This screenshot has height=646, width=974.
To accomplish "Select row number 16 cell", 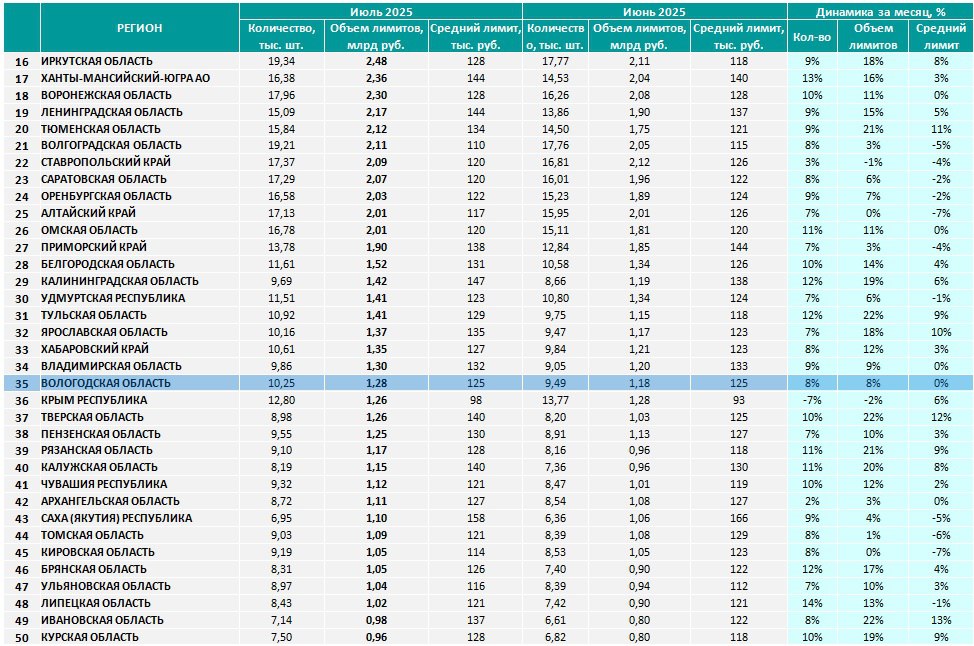I will click(22, 61).
